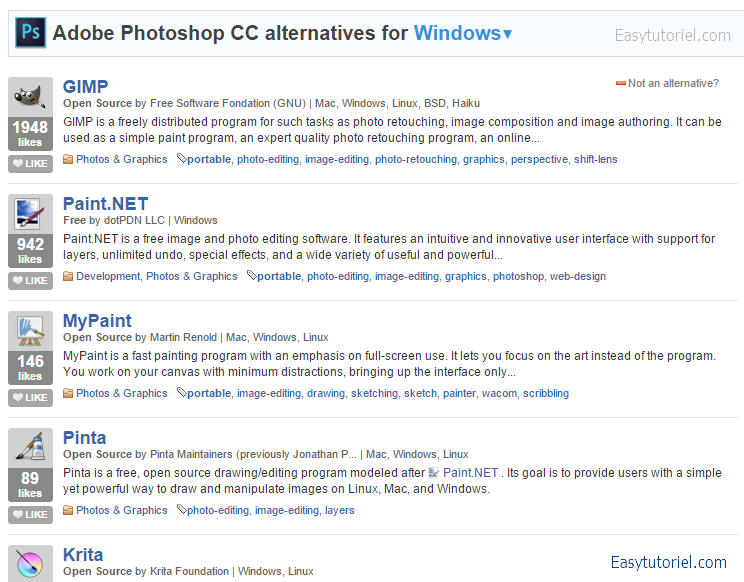Click the 942 likes counter for Paint.NET

coord(30,250)
